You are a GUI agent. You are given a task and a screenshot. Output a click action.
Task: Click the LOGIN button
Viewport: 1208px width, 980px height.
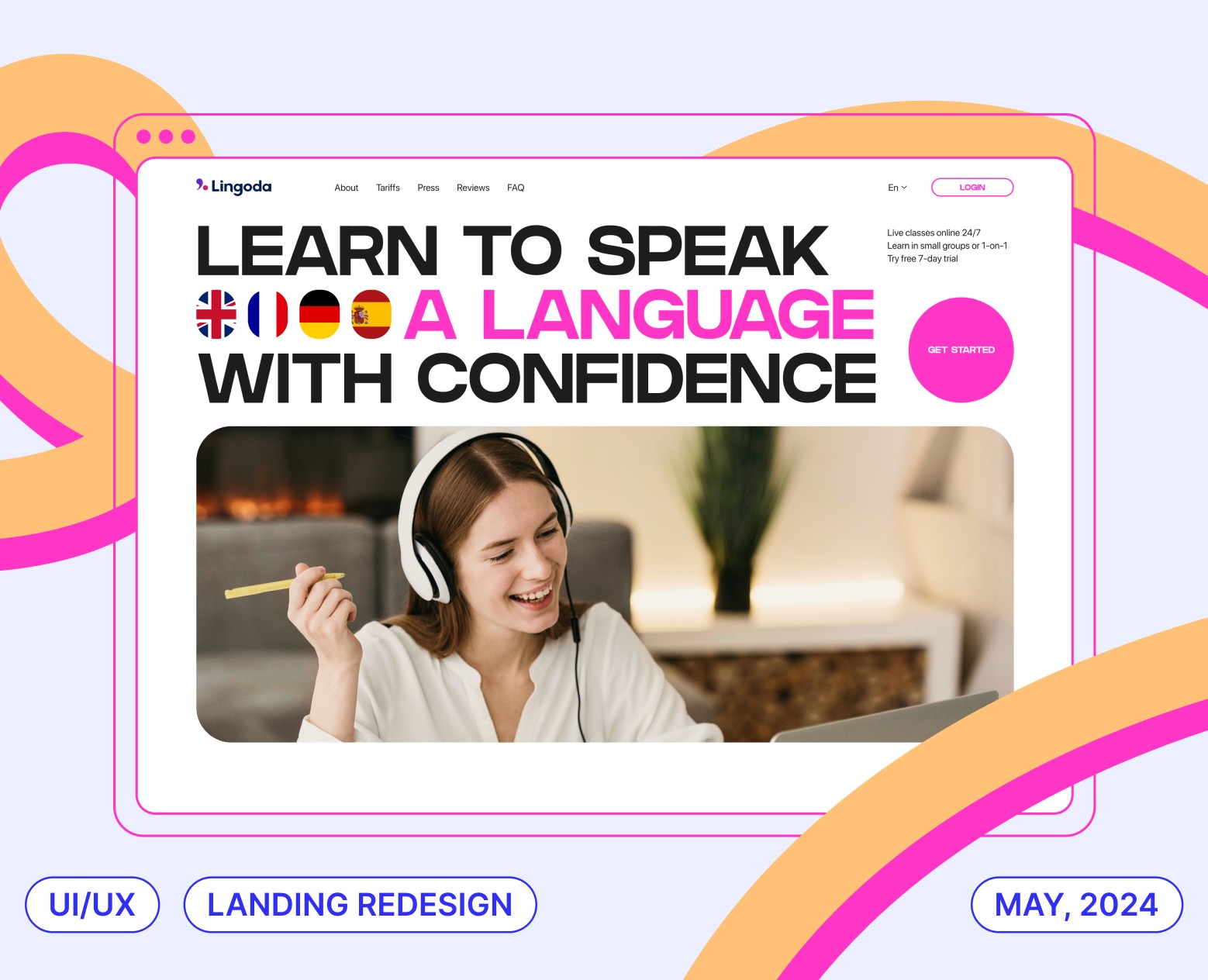tap(972, 187)
